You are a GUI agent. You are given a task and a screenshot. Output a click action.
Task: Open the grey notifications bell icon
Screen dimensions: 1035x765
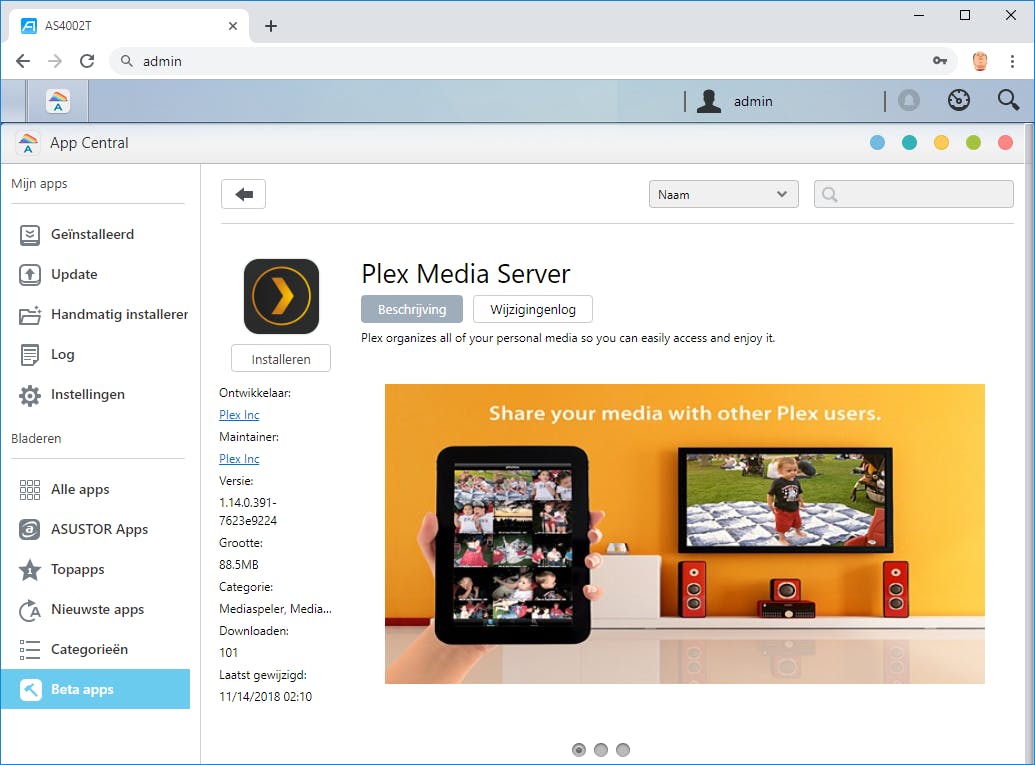point(909,100)
